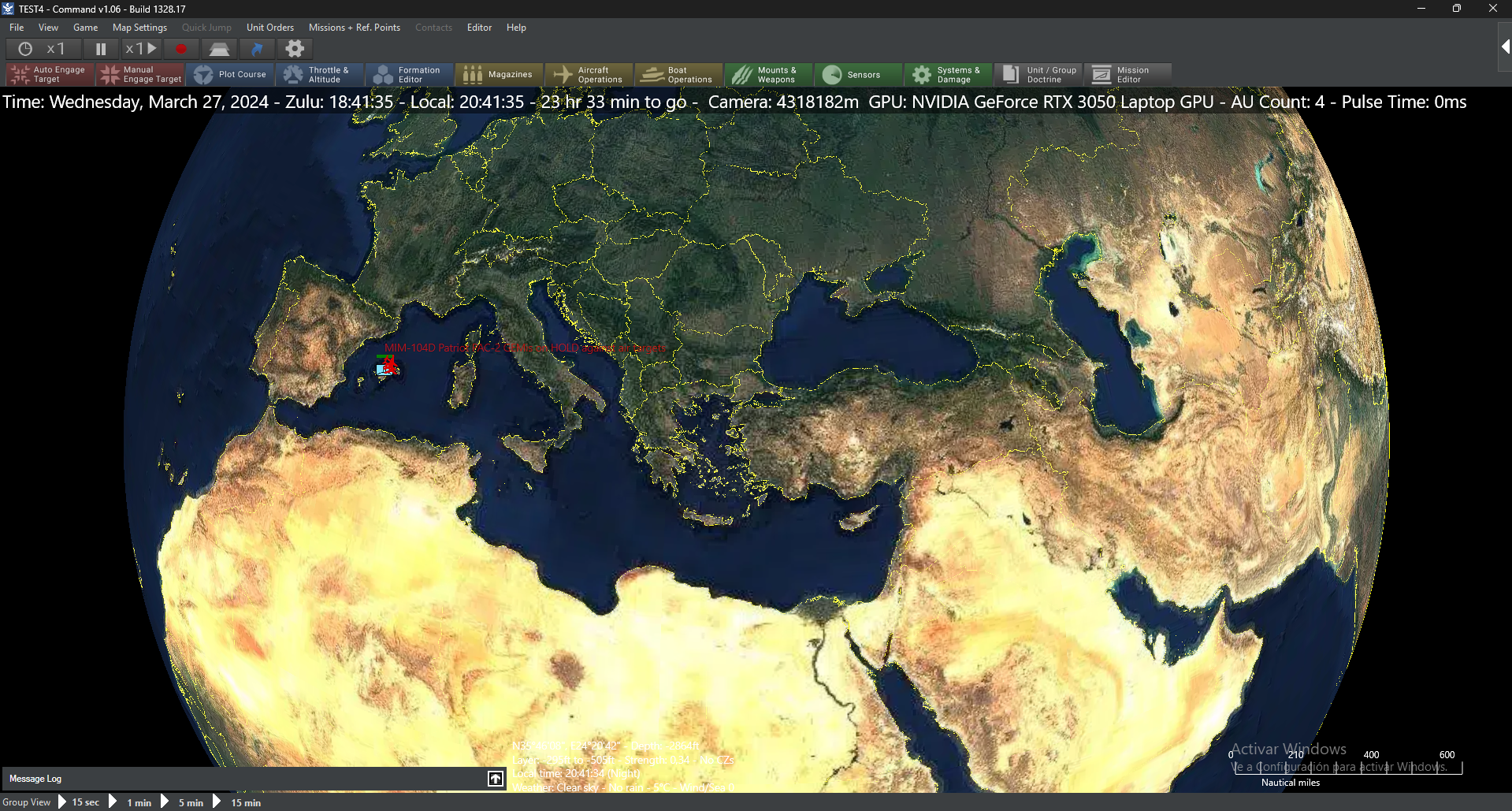
Task: Open the time compression x1 clock control
Action: click(x=43, y=49)
